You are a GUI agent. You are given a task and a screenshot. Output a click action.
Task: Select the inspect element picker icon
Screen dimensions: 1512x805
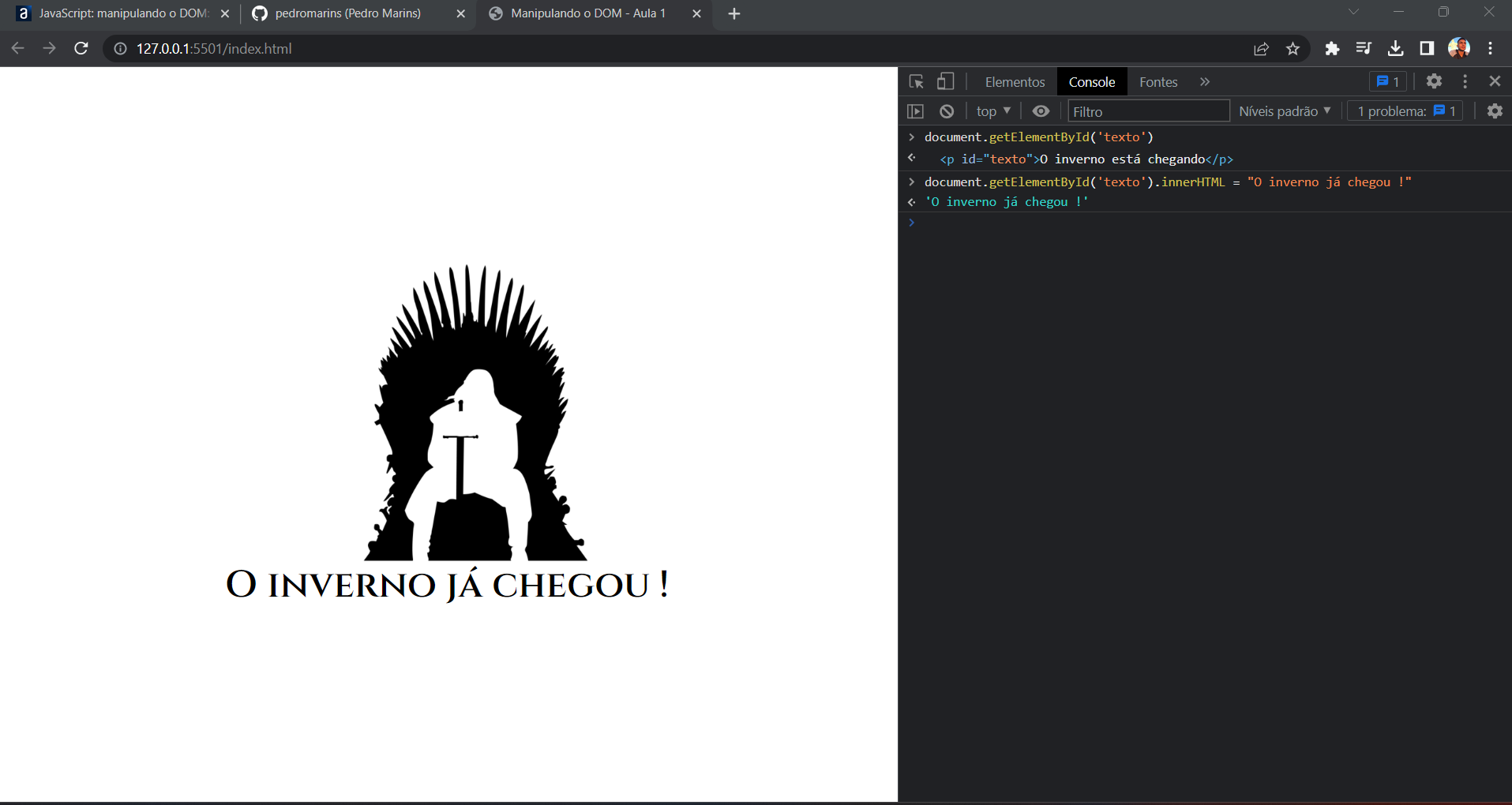coord(916,82)
